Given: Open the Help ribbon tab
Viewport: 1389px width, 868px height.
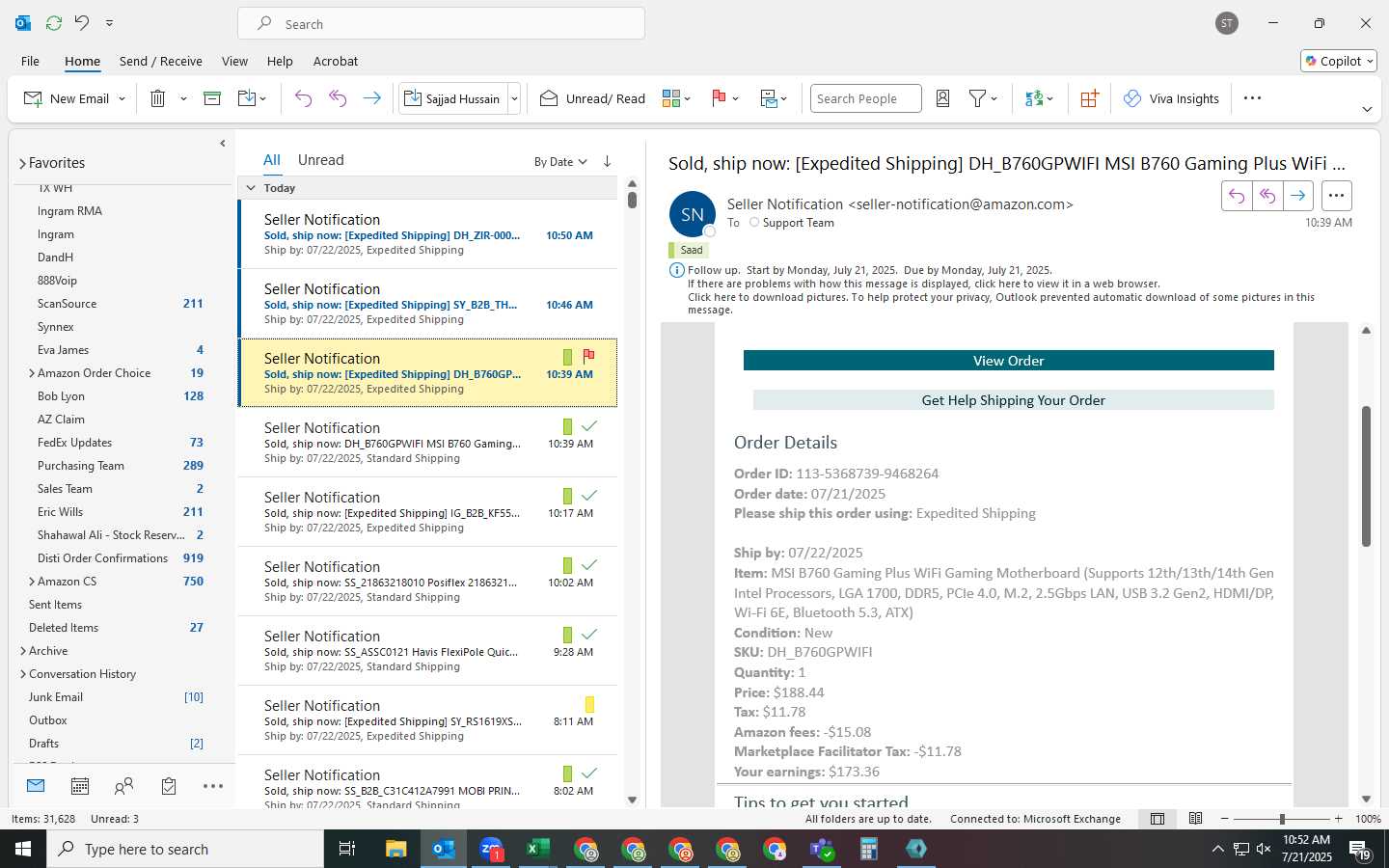Looking at the screenshot, I should [x=280, y=61].
